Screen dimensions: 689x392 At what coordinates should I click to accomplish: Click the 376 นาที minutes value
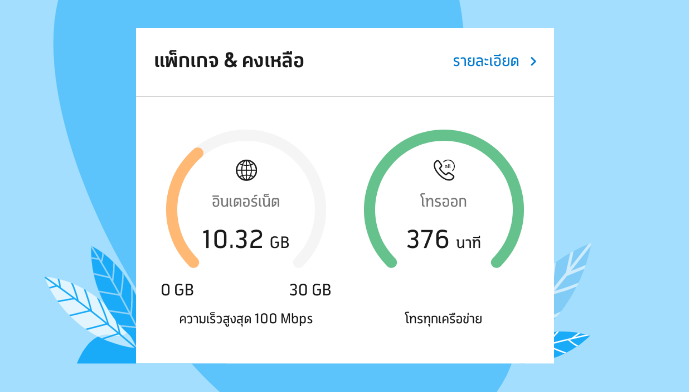pos(443,240)
